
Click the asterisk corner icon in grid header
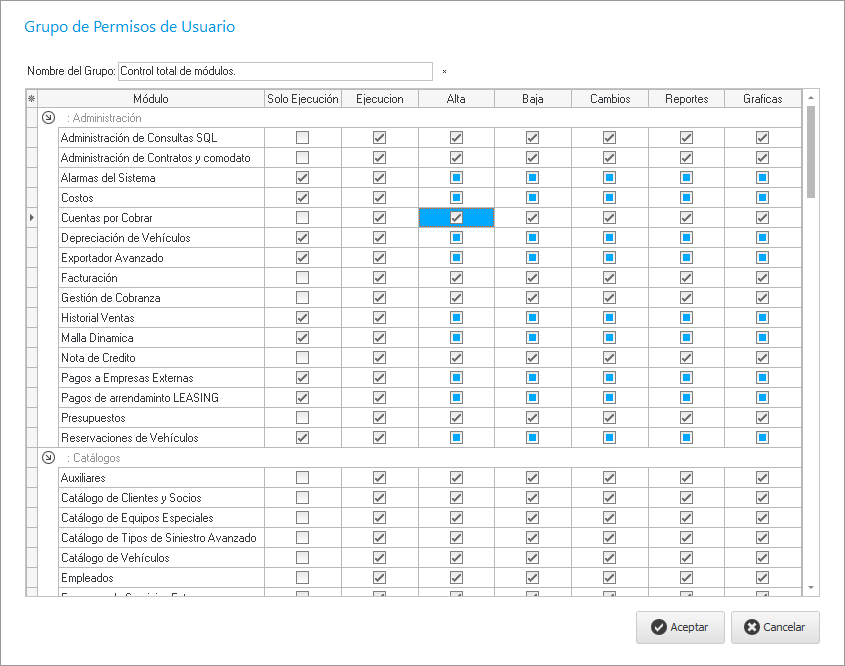point(31,99)
